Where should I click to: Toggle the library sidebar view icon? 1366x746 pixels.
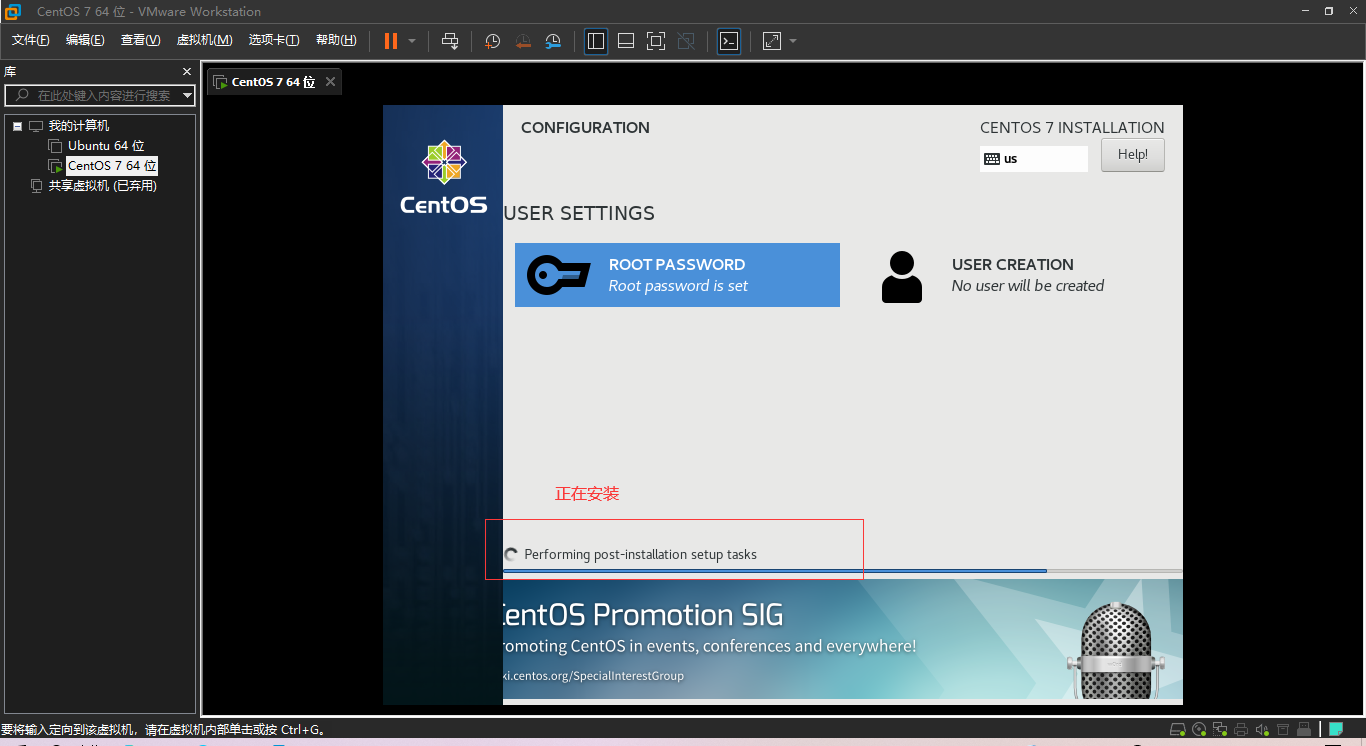click(596, 41)
